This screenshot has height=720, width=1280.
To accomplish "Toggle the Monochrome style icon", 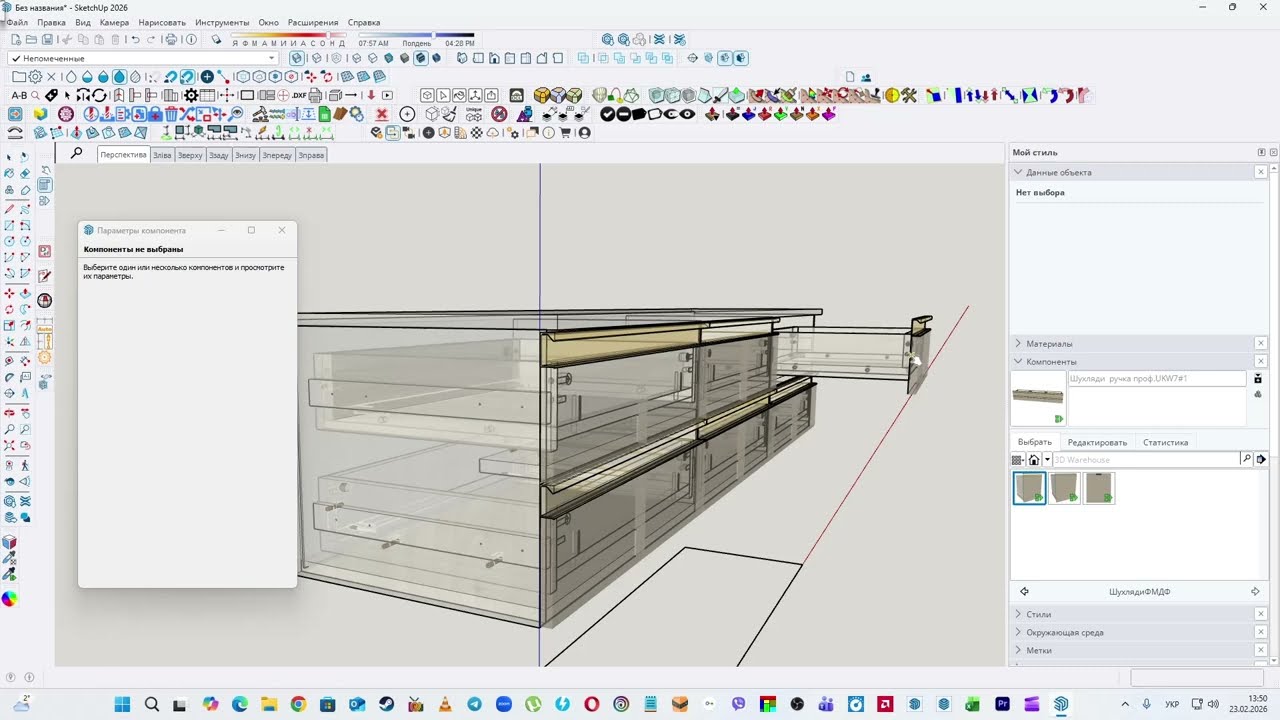I will click(404, 57).
